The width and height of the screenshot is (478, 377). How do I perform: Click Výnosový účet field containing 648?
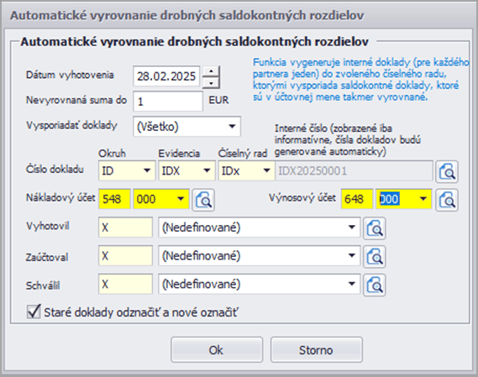[357, 199]
